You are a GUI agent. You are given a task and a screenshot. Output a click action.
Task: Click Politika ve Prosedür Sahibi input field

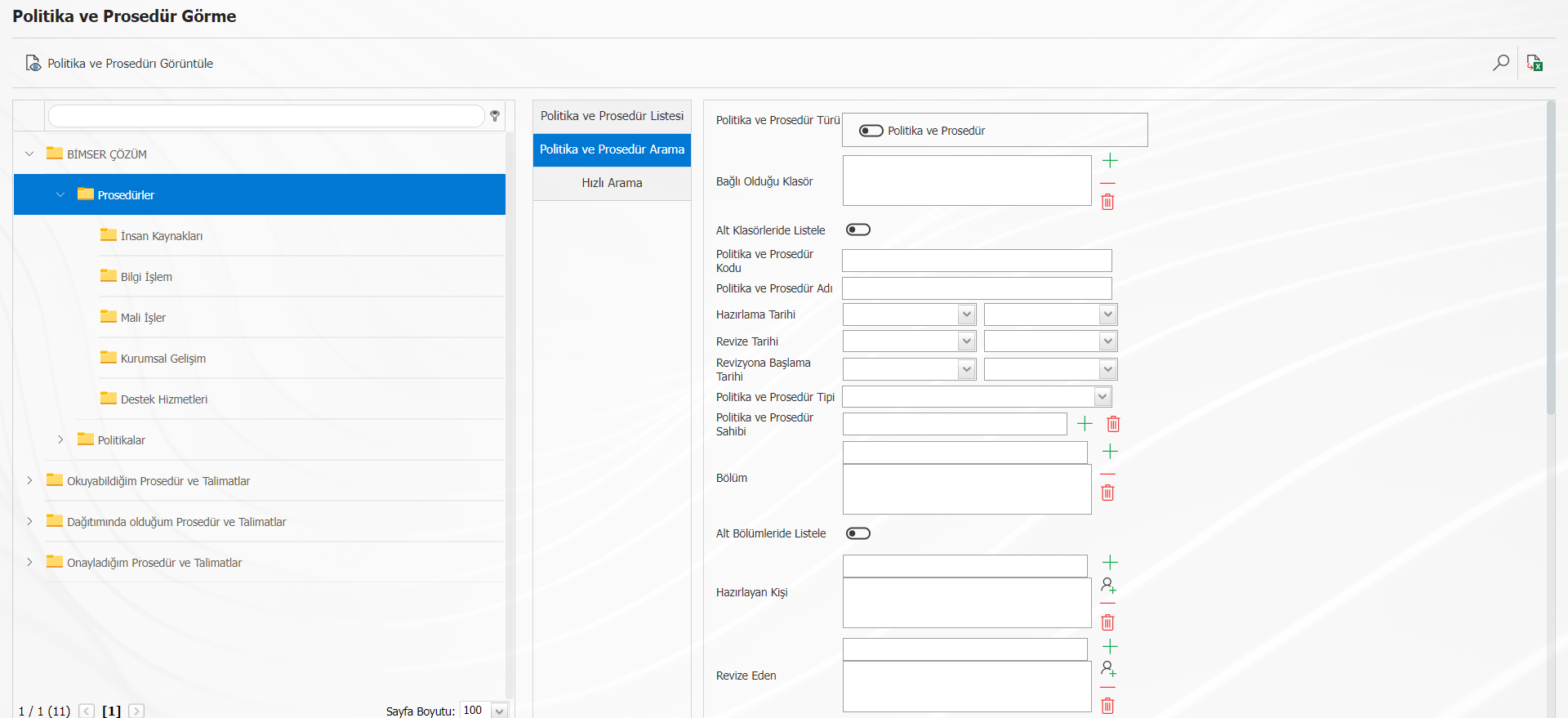[955, 424]
